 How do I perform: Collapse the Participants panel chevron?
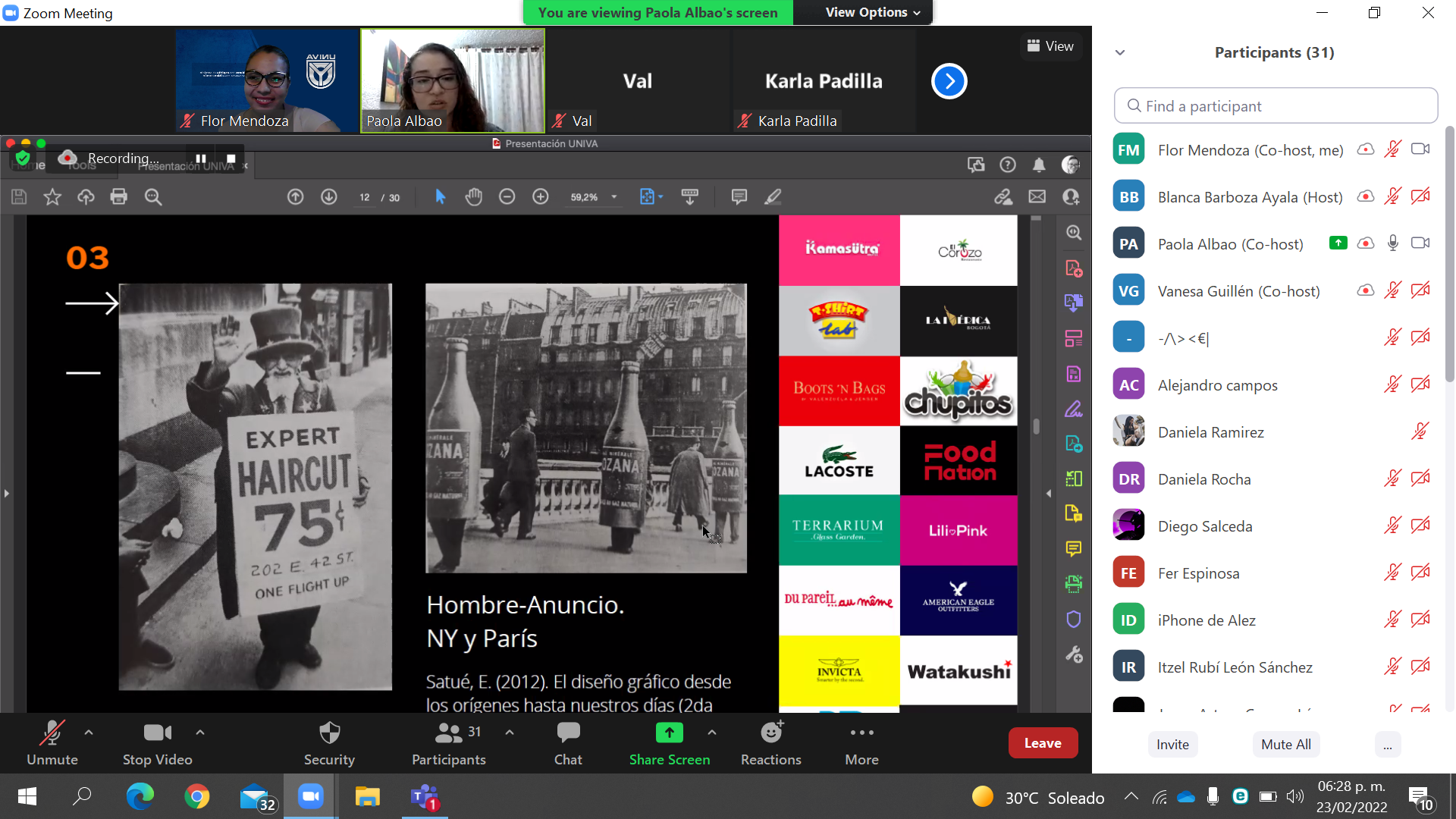click(1120, 52)
